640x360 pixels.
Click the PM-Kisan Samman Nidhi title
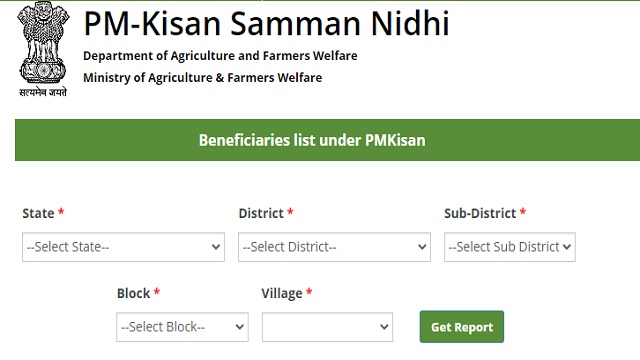pyautogui.click(x=267, y=23)
